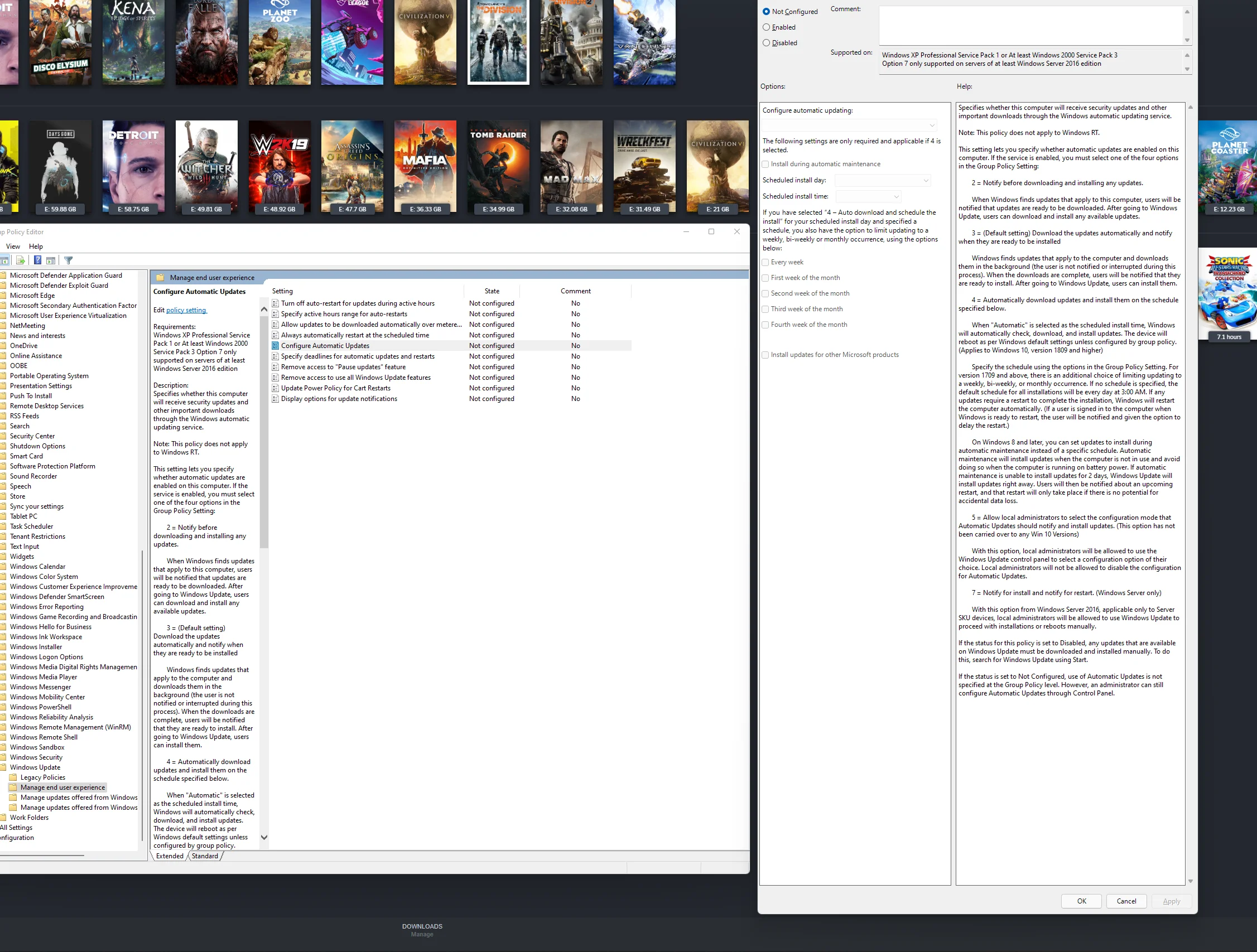Open the blue Help question-mark icon
Image resolution: width=1257 pixels, height=952 pixels.
(x=37, y=260)
